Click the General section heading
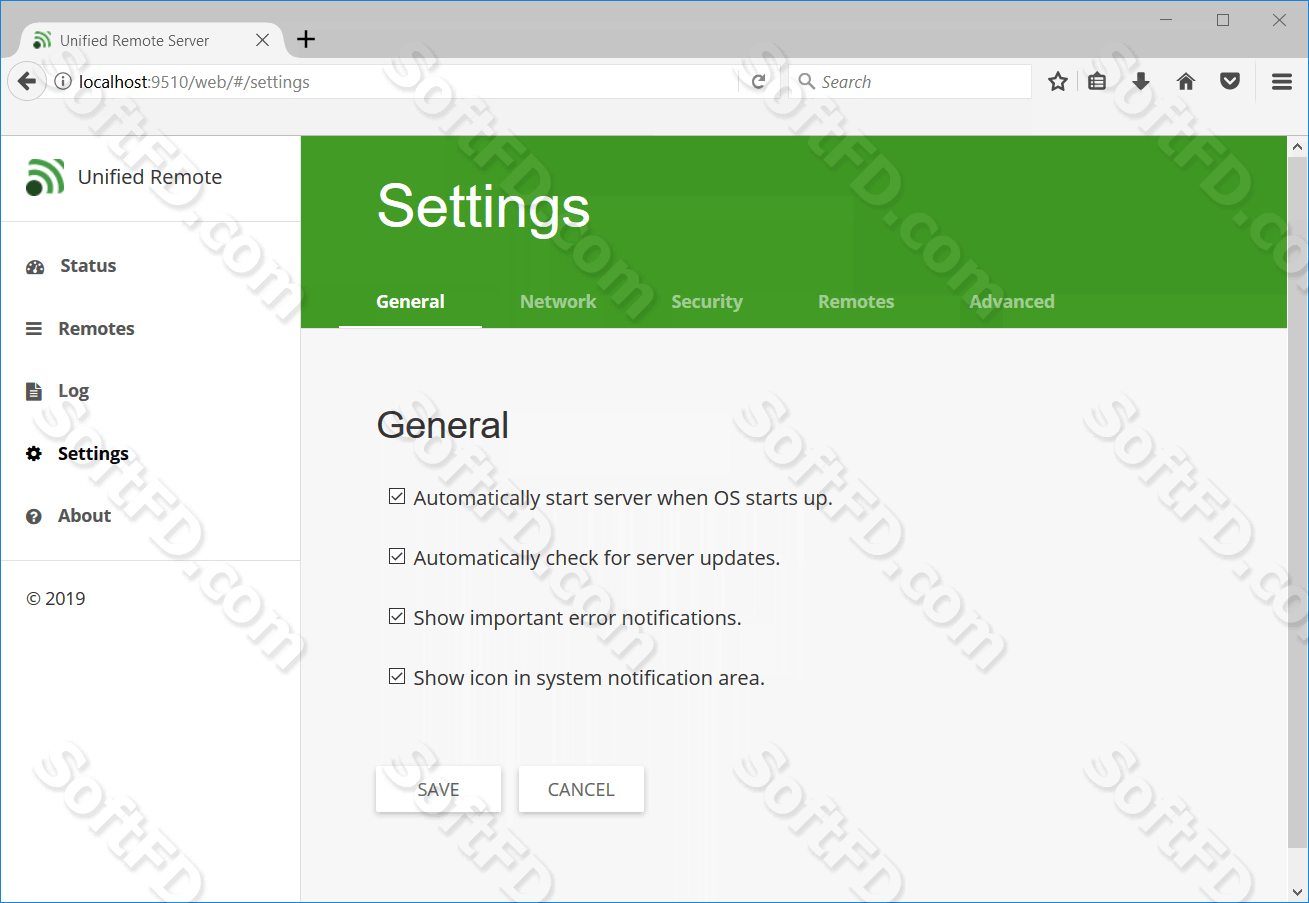Viewport: 1309px width, 903px height. point(443,425)
